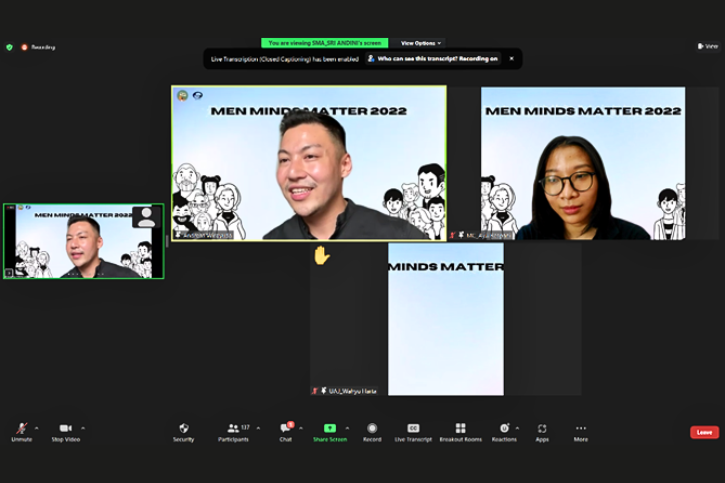Open Zoom Apps

(542, 432)
